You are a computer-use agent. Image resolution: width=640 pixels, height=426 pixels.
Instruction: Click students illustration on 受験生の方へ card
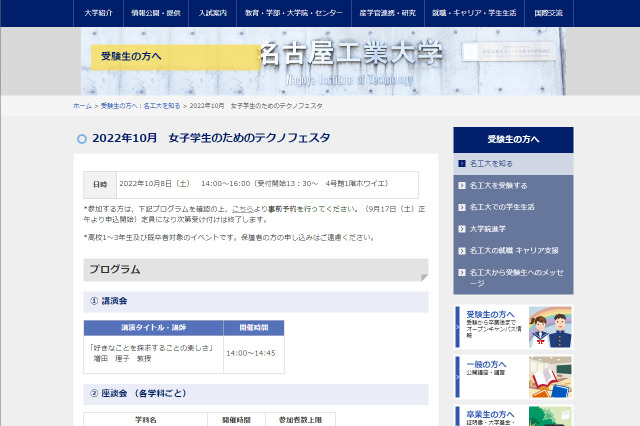(550, 327)
